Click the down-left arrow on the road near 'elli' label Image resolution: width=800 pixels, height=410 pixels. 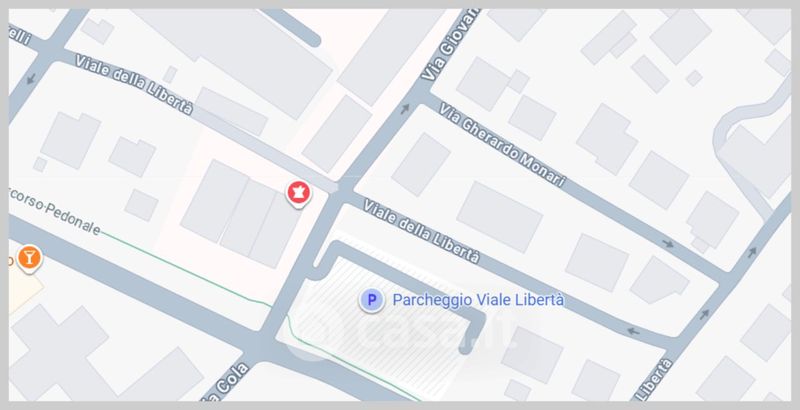31,79
